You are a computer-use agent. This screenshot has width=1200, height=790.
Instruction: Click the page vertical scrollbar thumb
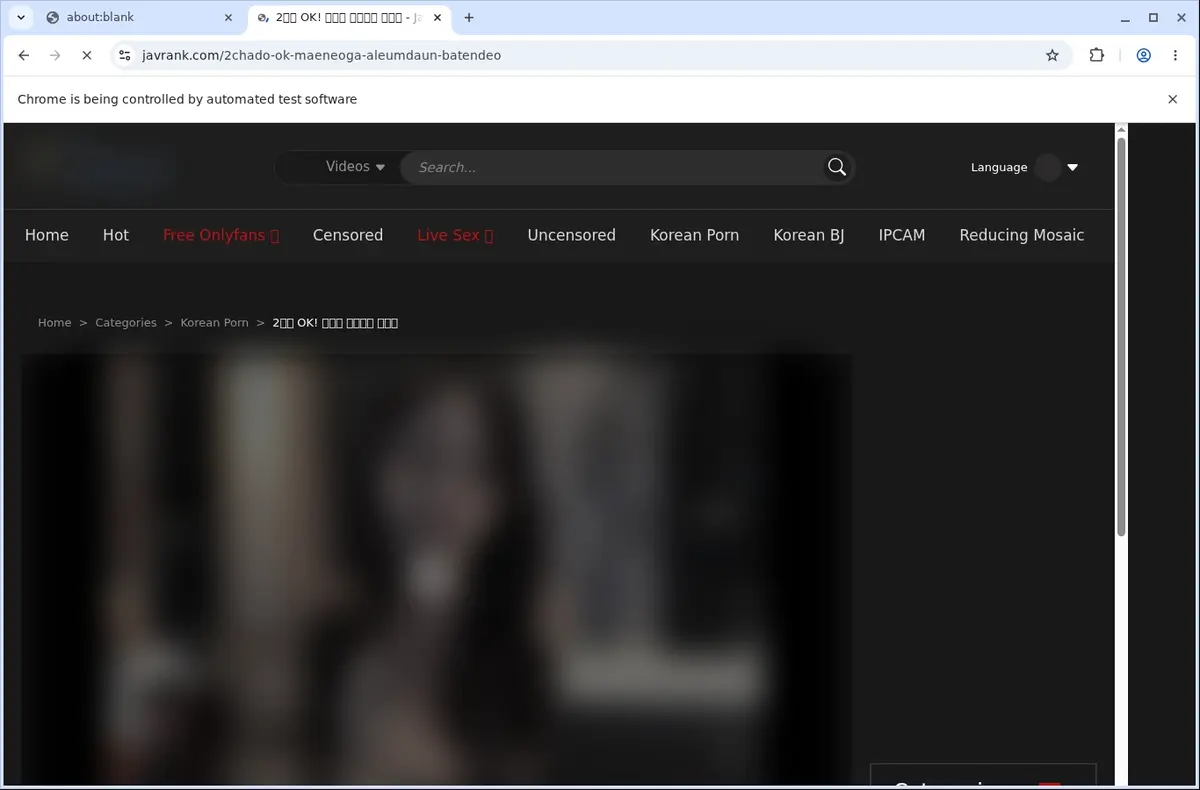pos(1121,335)
